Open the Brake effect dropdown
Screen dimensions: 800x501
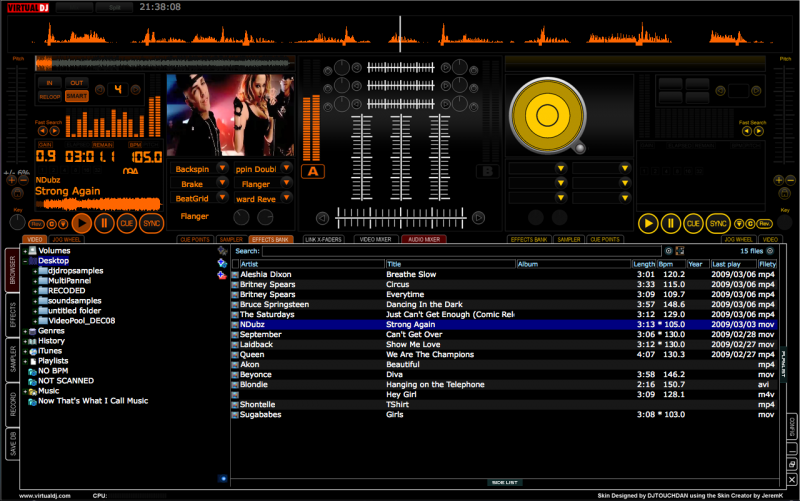(222, 183)
